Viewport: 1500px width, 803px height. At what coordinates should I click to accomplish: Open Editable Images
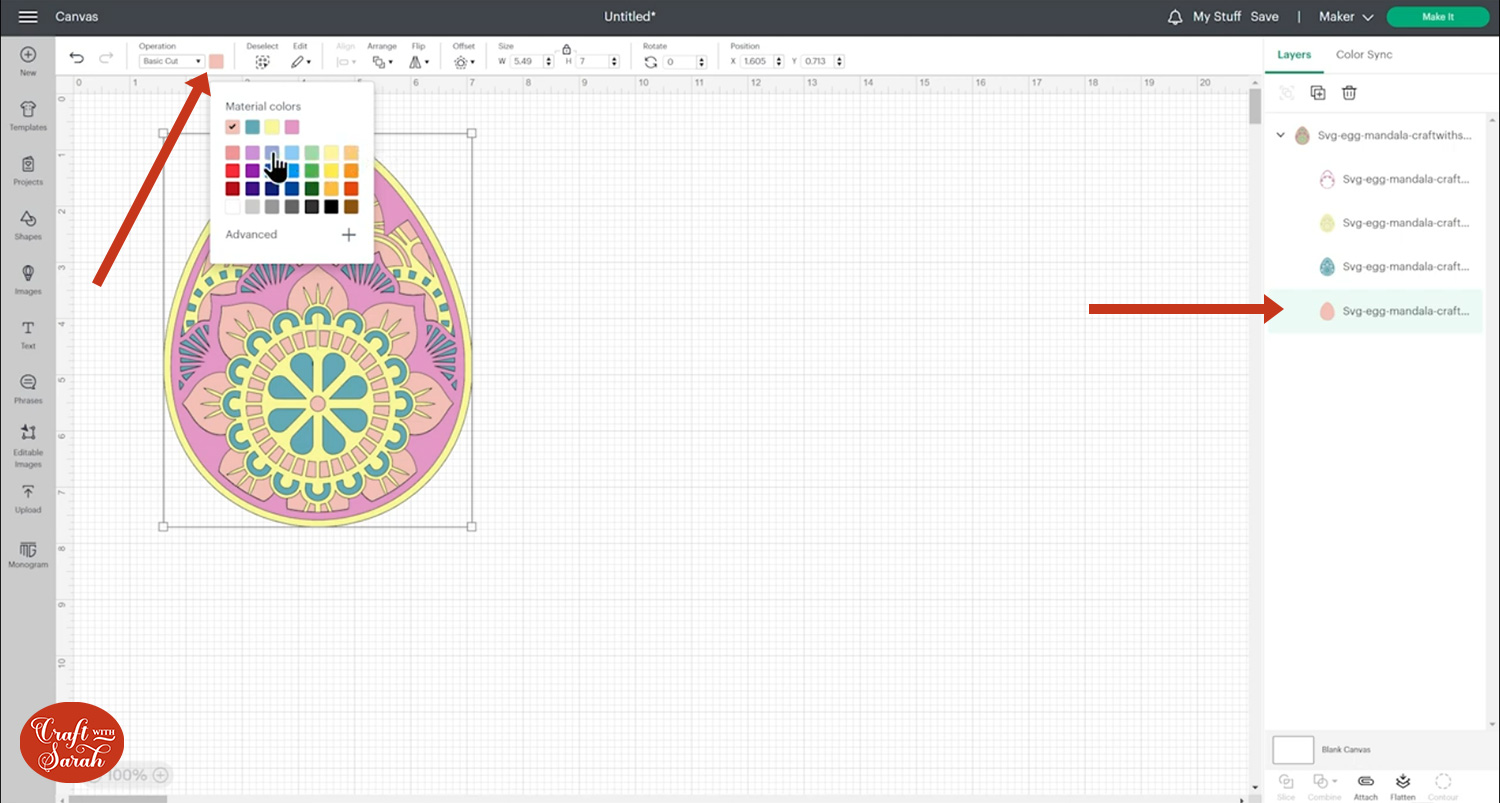28,445
